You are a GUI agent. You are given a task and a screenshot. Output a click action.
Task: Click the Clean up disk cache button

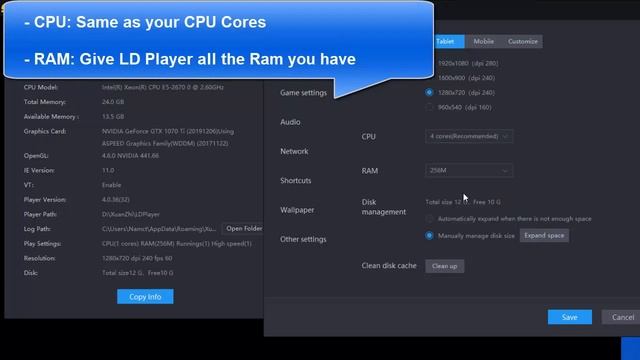click(444, 266)
